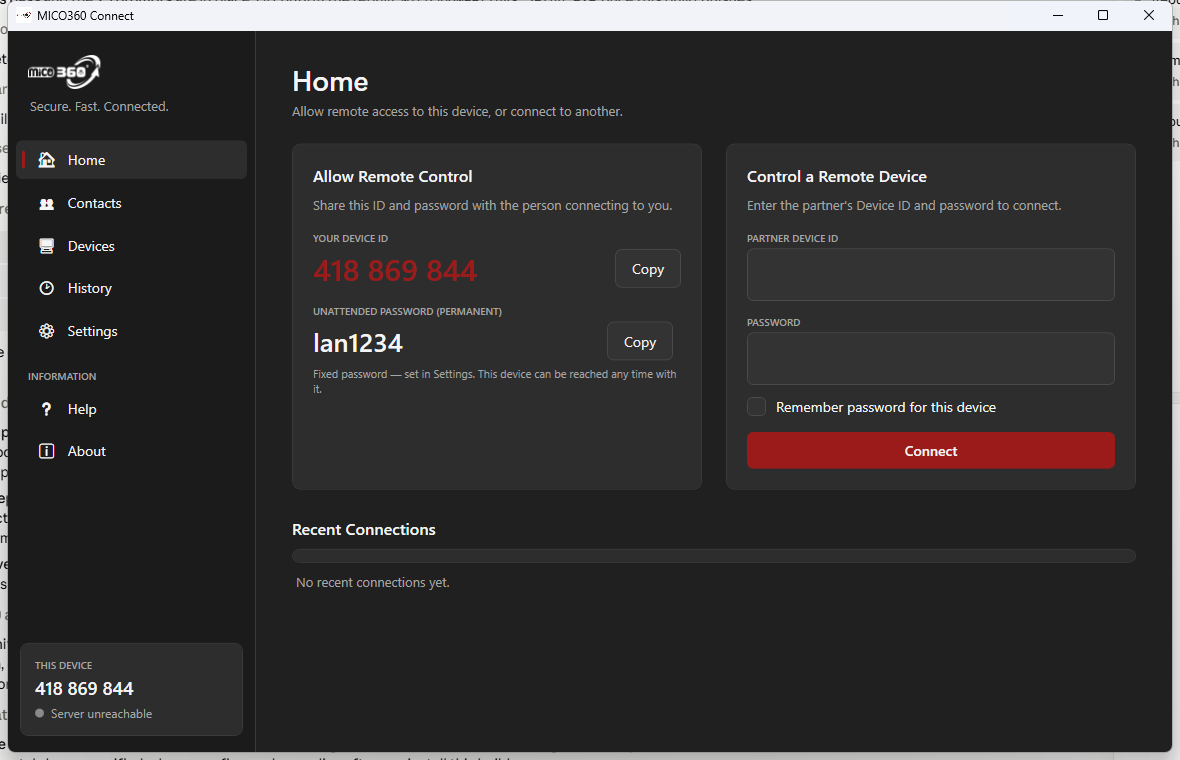The width and height of the screenshot is (1180, 760).
Task: Open the Settings page
Action: pos(132,331)
